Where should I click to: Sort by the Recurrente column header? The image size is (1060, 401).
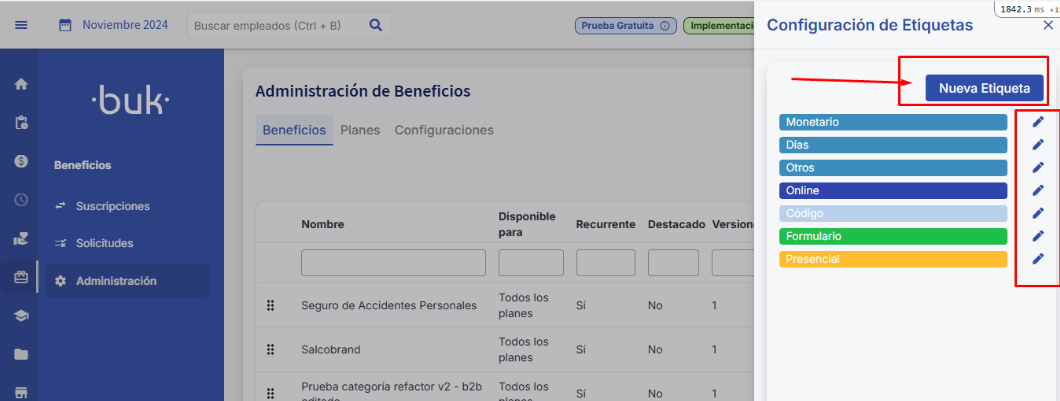pyautogui.click(x=606, y=224)
